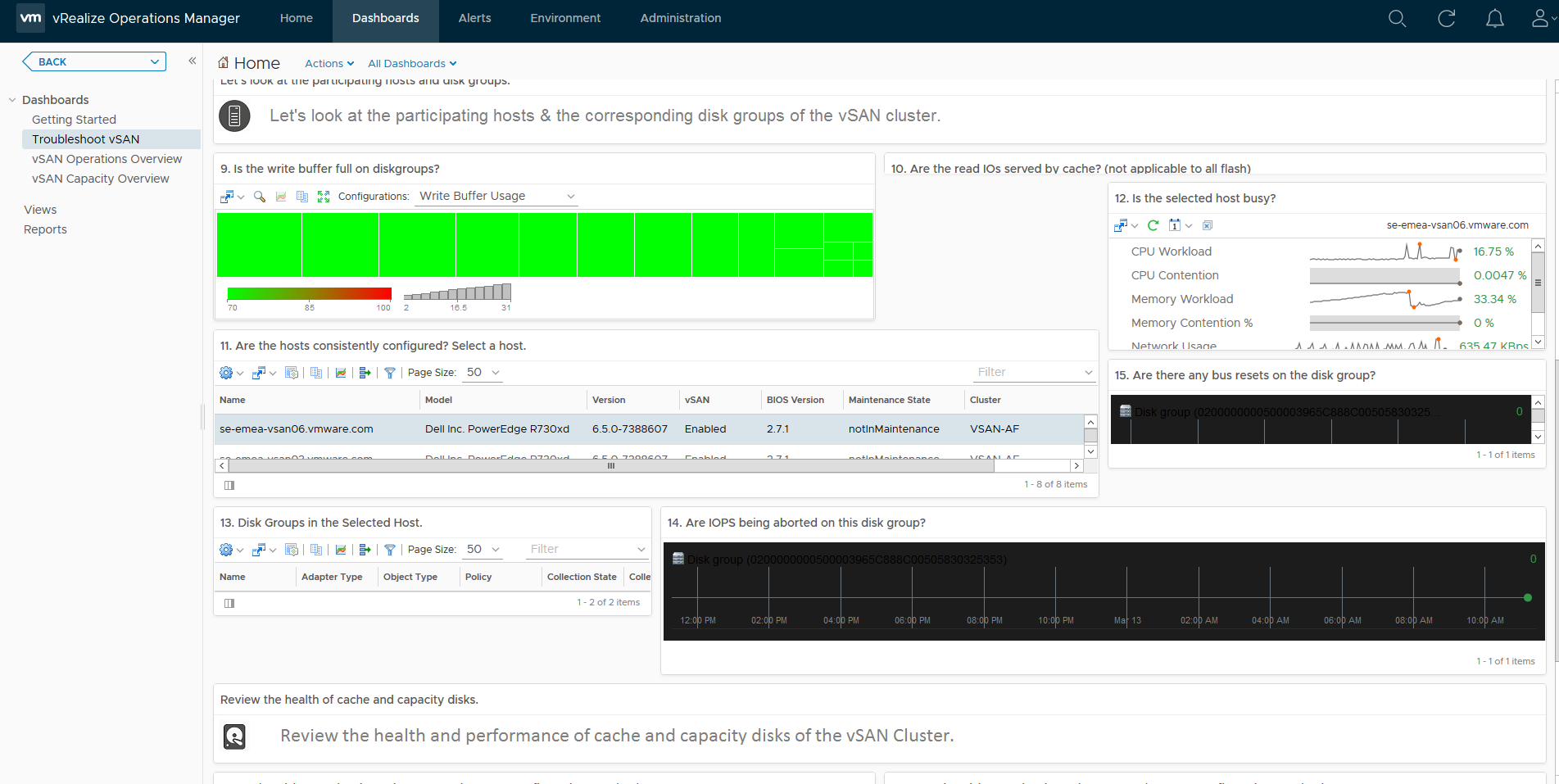Open dashboard navigation in widget 9 toolbar
The height and width of the screenshot is (784, 1559).
point(232,197)
